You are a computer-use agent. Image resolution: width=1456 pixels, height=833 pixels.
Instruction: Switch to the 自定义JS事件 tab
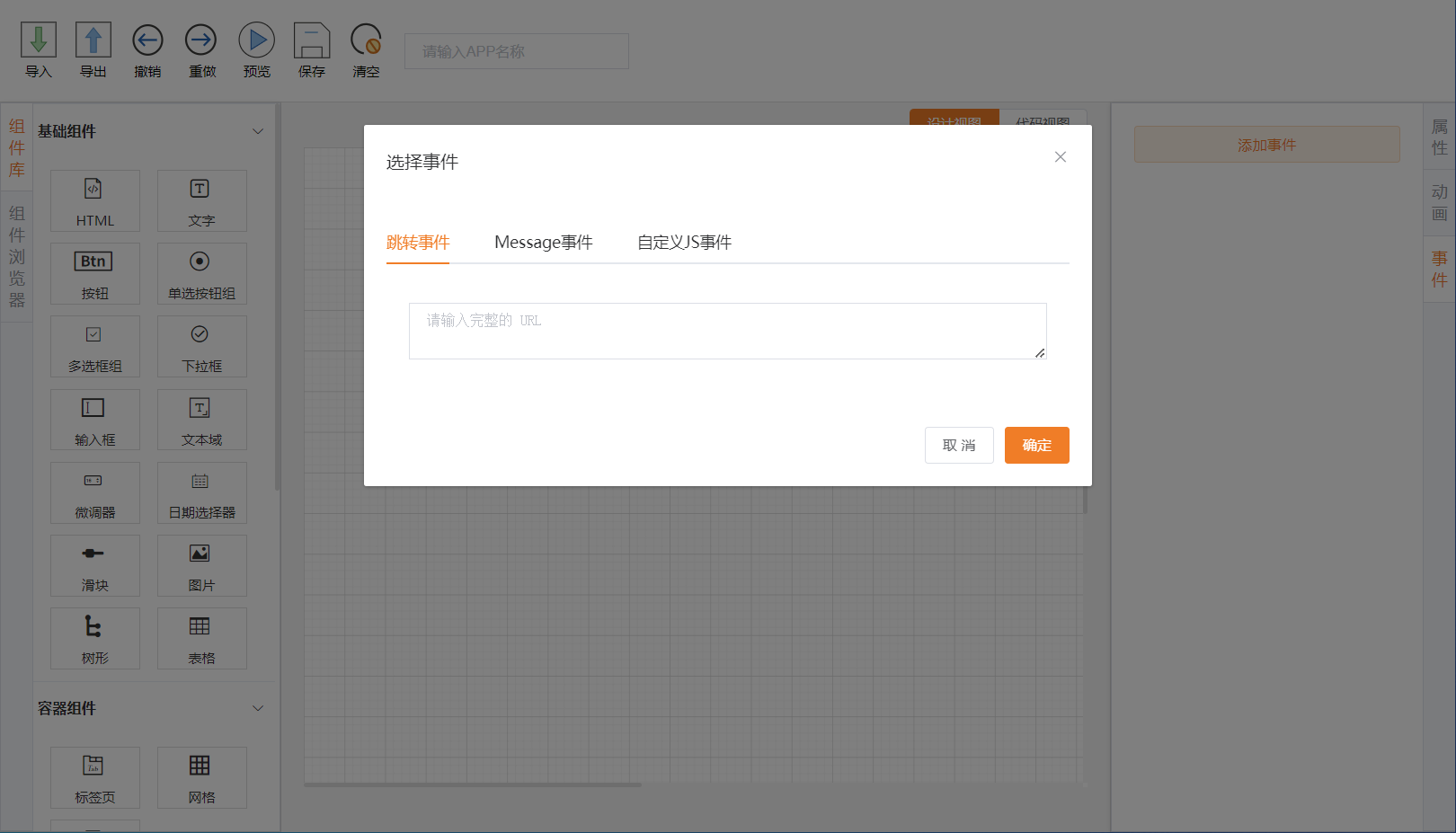[x=685, y=243]
